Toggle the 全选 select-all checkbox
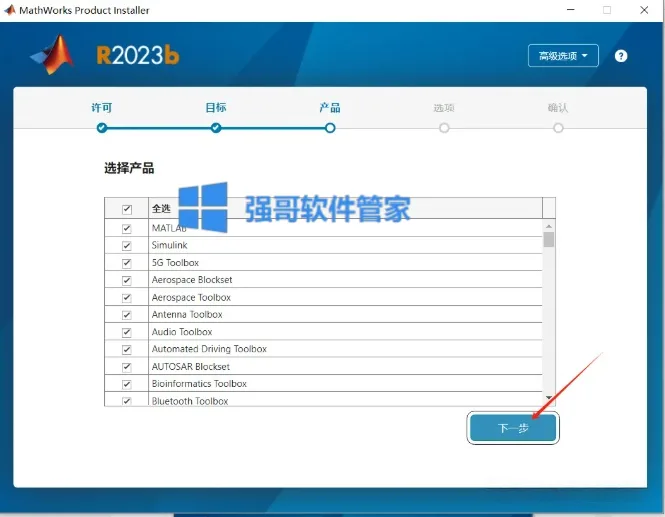665x517 pixels. click(126, 209)
